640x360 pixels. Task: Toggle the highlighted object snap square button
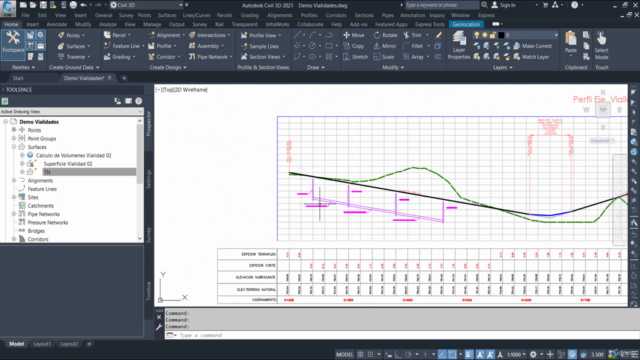coord(452,354)
